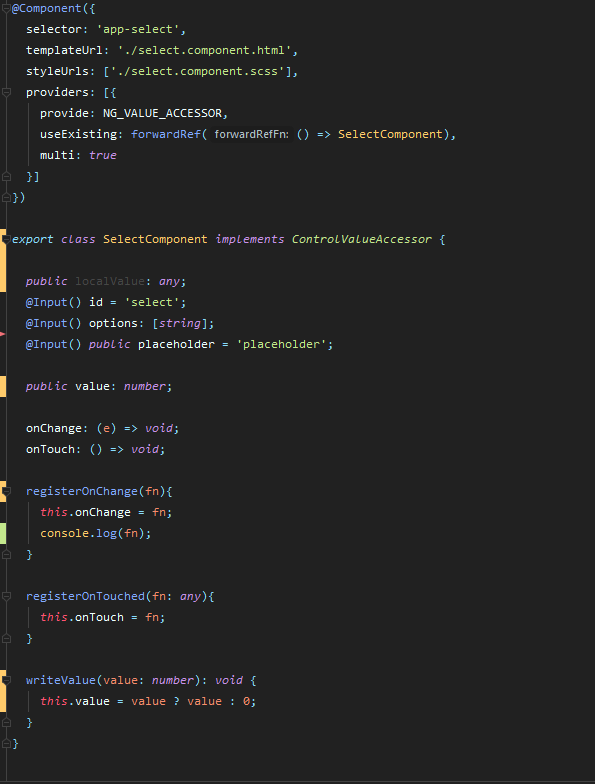595x784 pixels.
Task: Collapse the writeValue method
Action: pyautogui.click(x=6, y=680)
